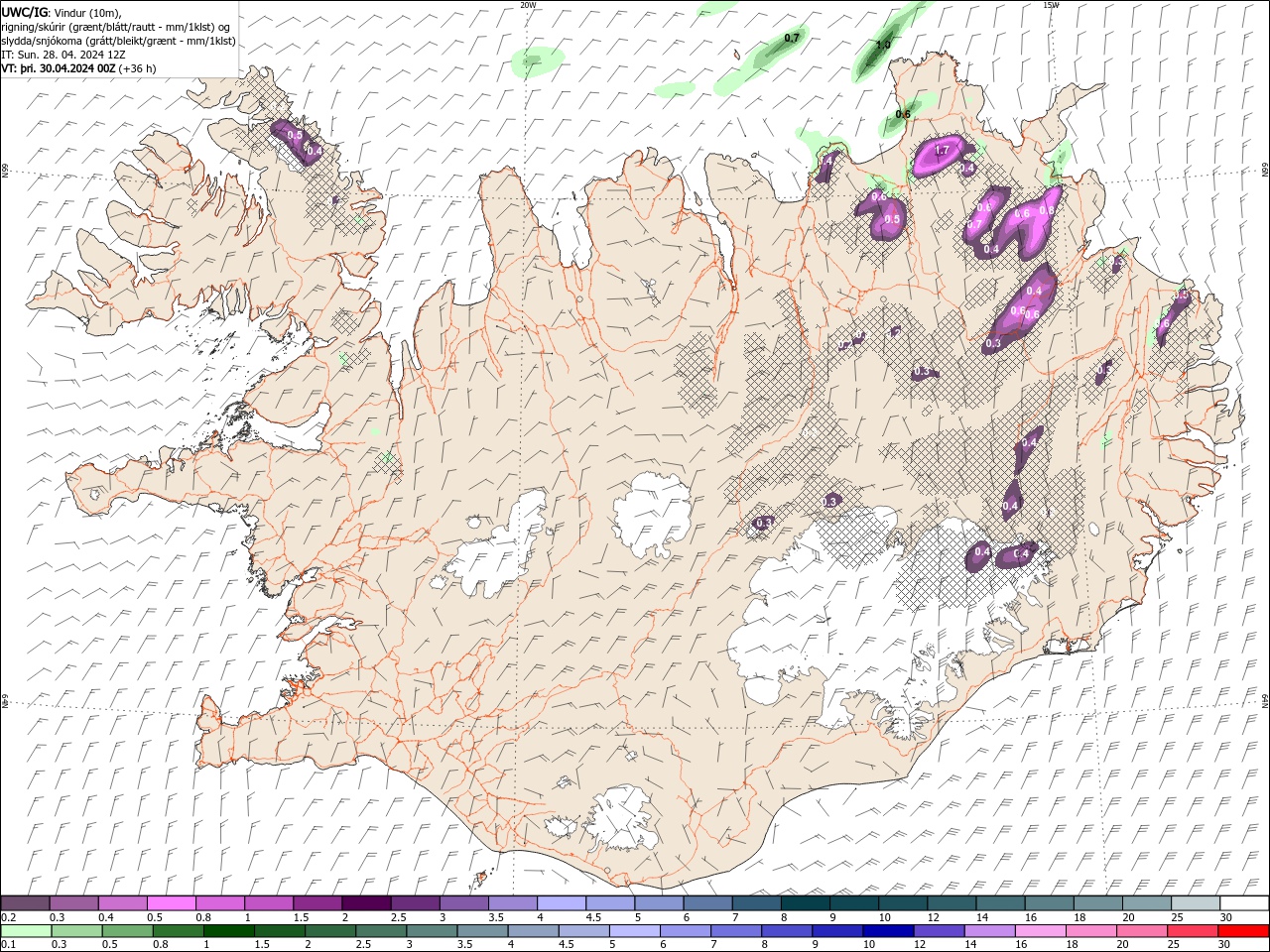Select the 0.5 swatch on lower rain scale
This screenshot has width=1270, height=952.
(128, 931)
